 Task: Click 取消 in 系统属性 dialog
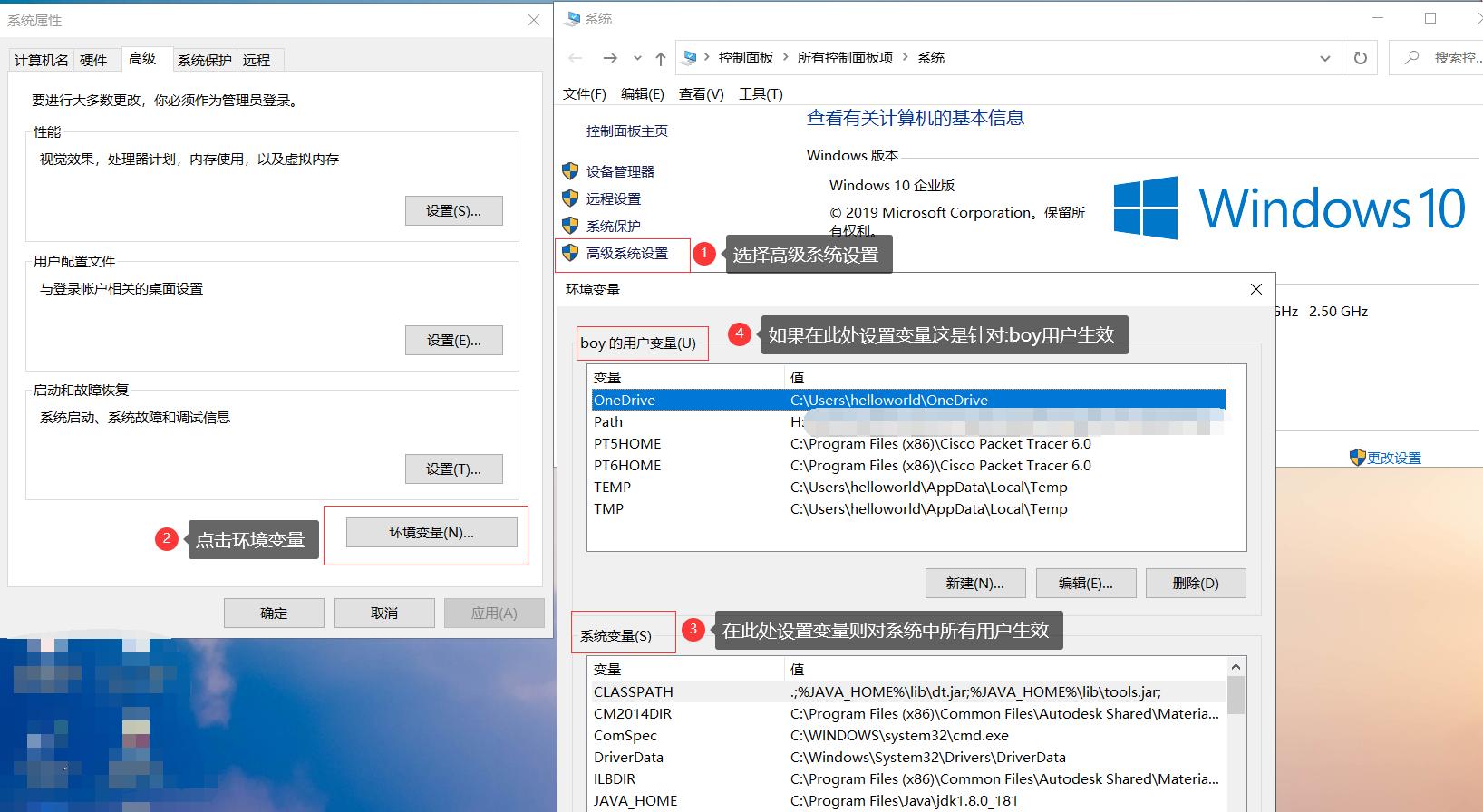tap(384, 614)
